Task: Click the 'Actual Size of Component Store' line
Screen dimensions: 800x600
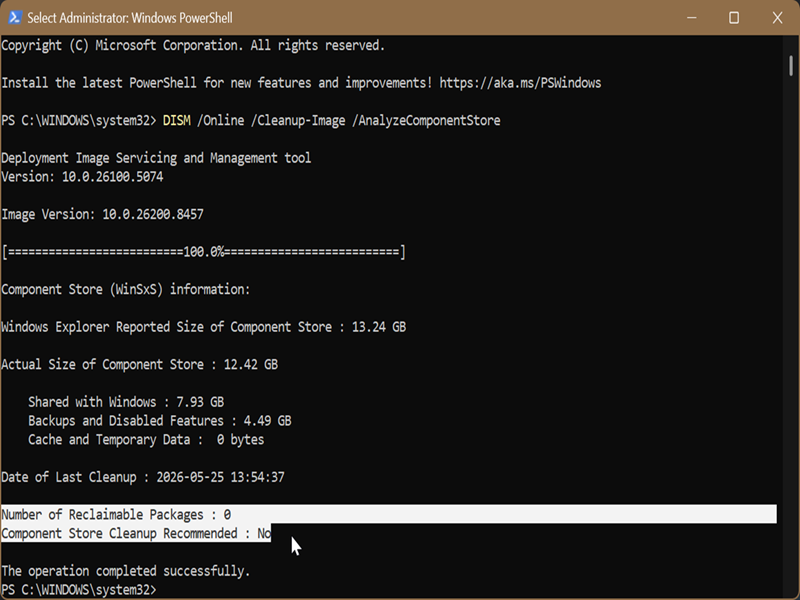Action: [x=139, y=364]
